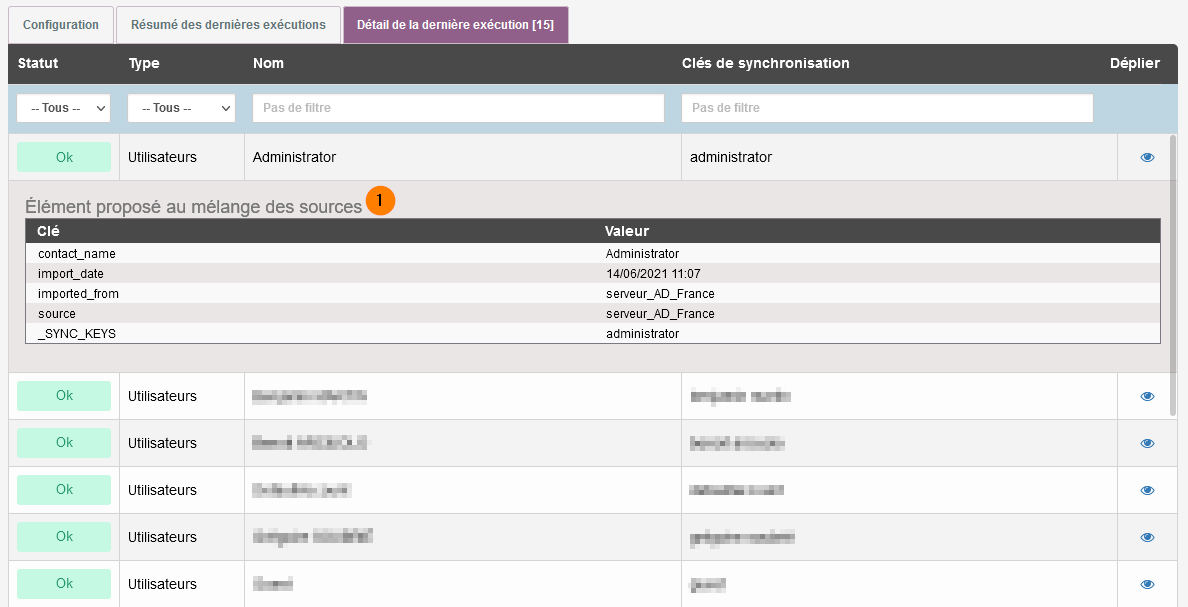Click the orange number 1 badge
This screenshot has width=1188, height=607.
pos(380,201)
